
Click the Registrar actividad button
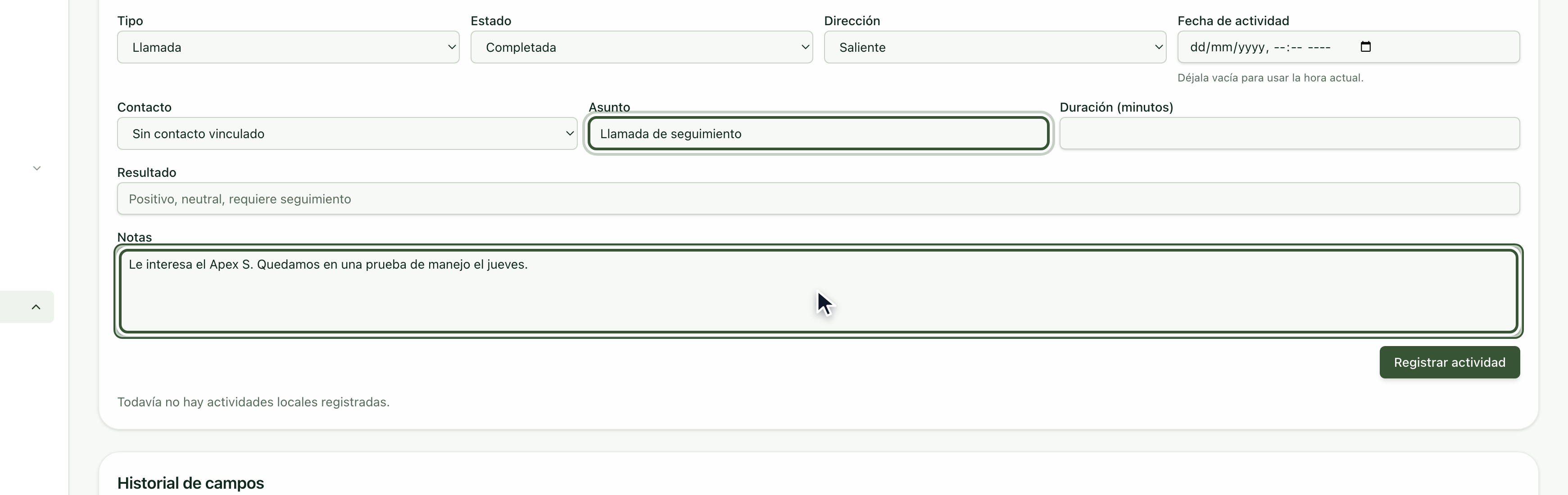[1449, 362]
